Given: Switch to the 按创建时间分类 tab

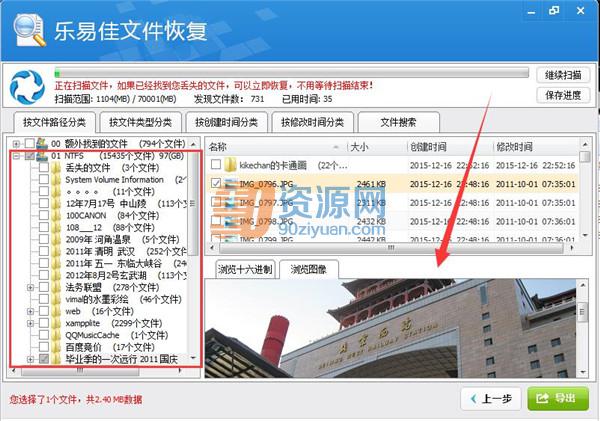Looking at the screenshot, I should tap(227, 122).
